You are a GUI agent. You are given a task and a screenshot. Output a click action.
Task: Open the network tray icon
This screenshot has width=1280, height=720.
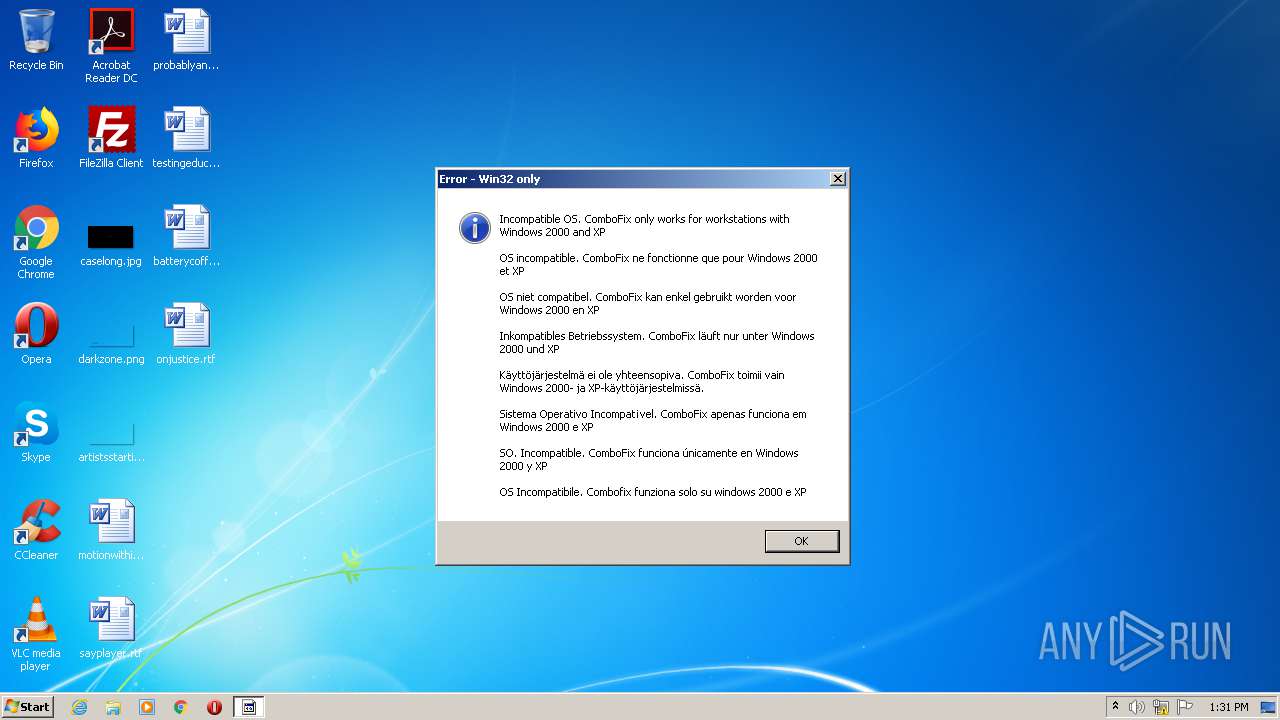[x=1161, y=707]
